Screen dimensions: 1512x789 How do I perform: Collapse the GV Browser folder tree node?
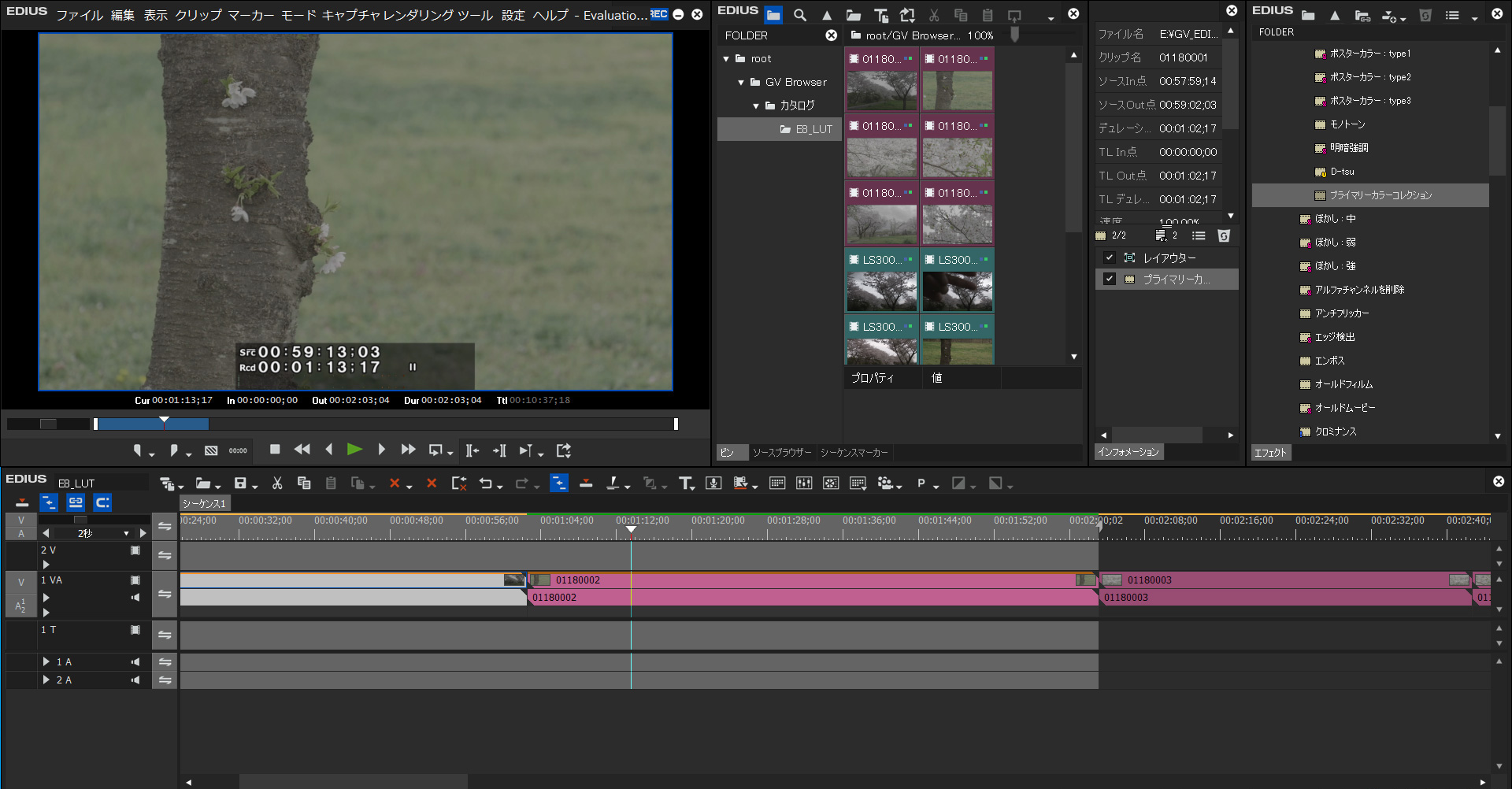pos(741,82)
